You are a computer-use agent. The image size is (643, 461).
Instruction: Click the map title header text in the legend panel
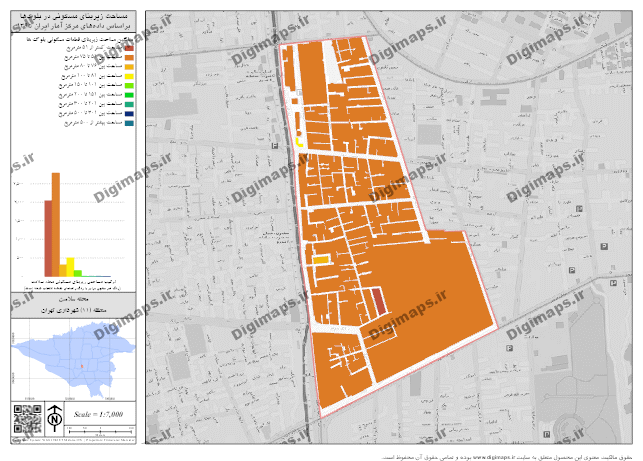pos(73,21)
